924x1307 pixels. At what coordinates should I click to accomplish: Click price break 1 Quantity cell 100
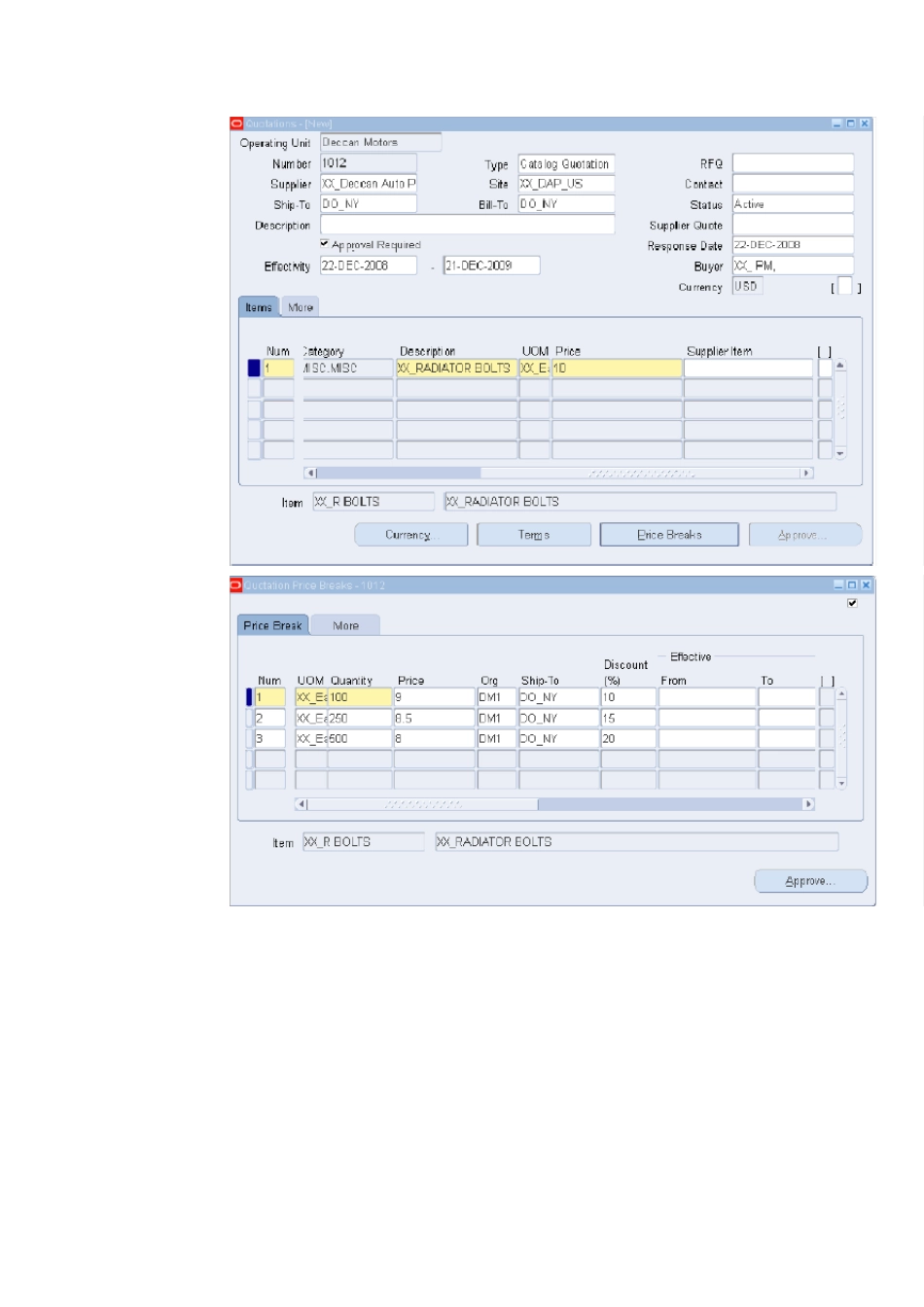[x=360, y=697]
